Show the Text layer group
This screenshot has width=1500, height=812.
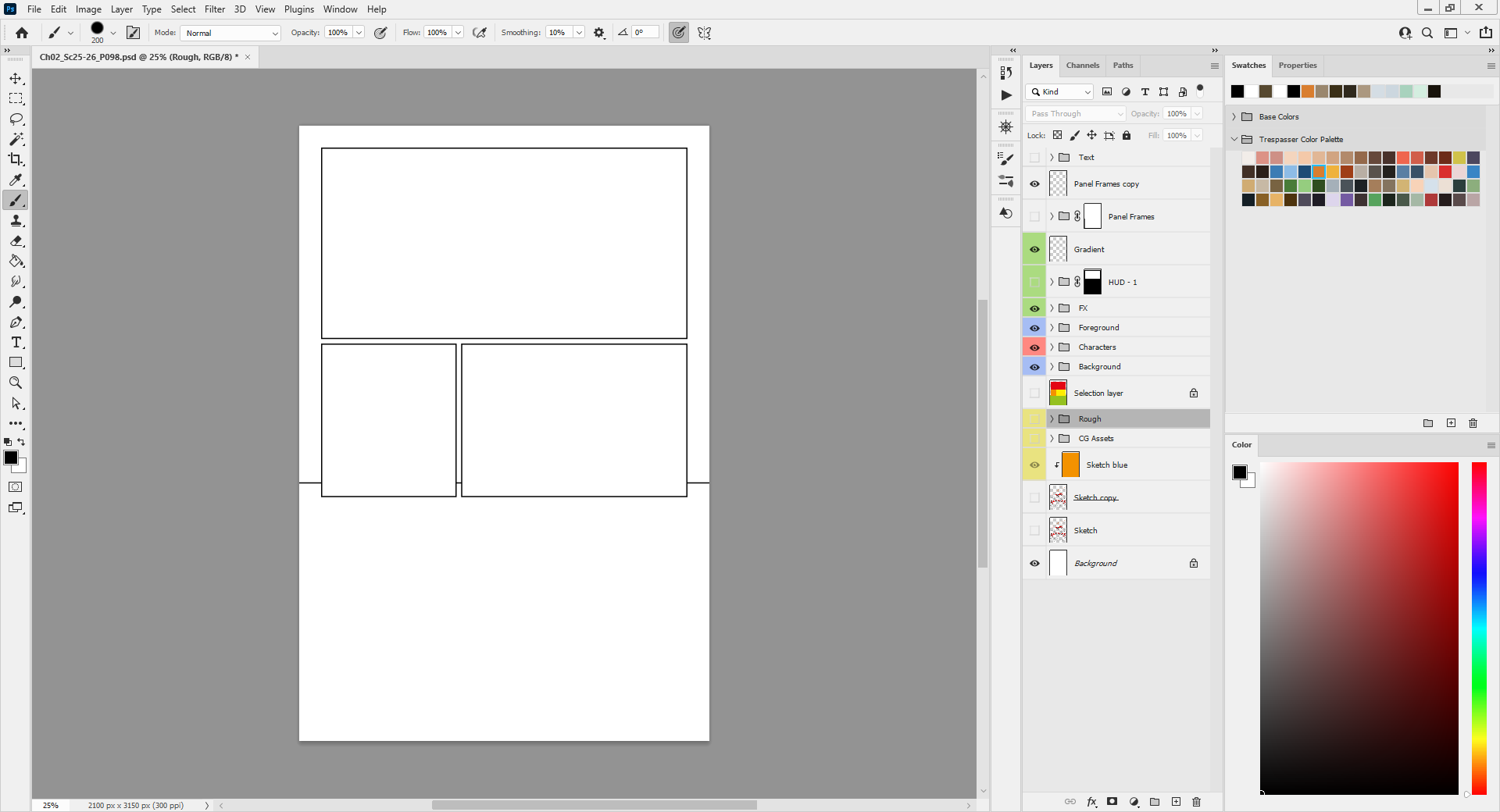coord(1034,158)
